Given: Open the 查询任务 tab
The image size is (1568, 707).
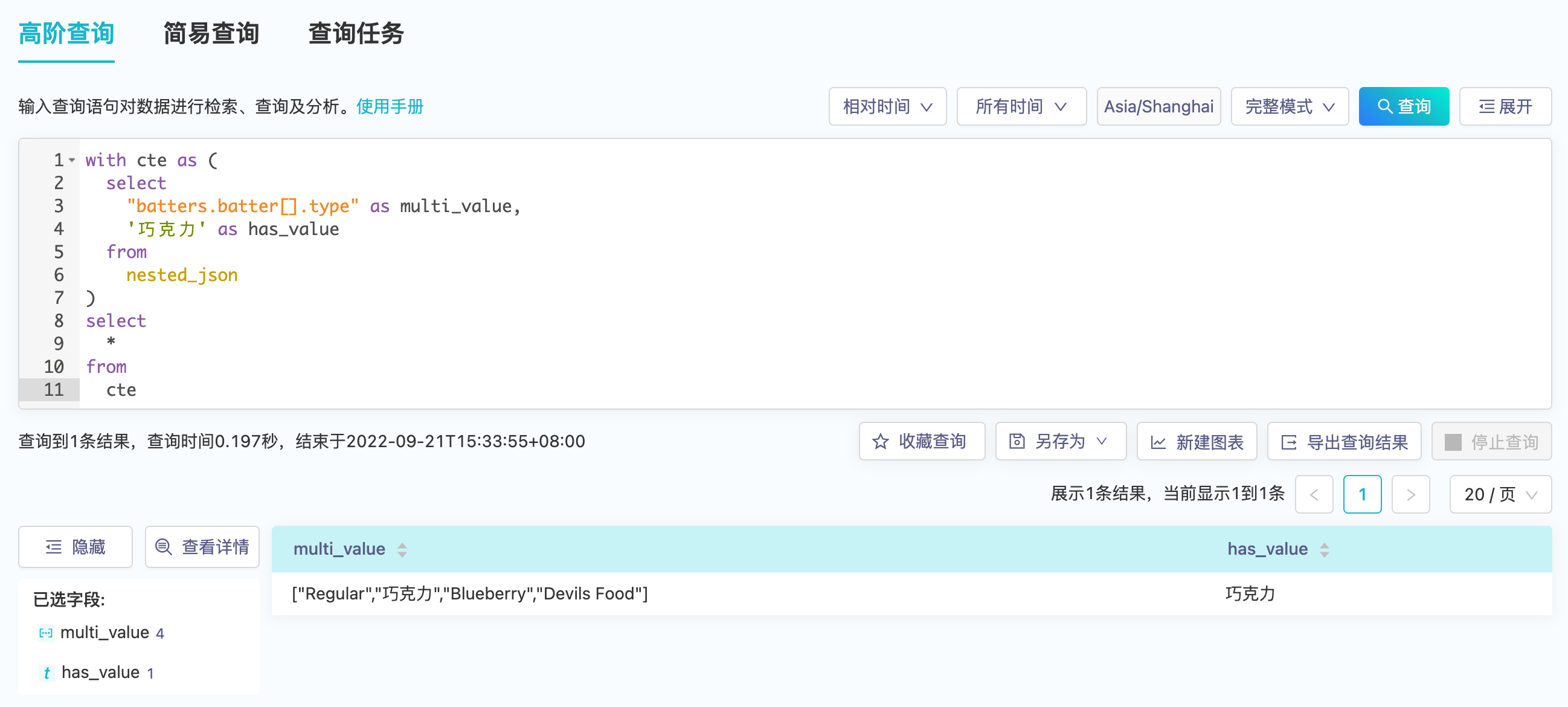Looking at the screenshot, I should 356,33.
